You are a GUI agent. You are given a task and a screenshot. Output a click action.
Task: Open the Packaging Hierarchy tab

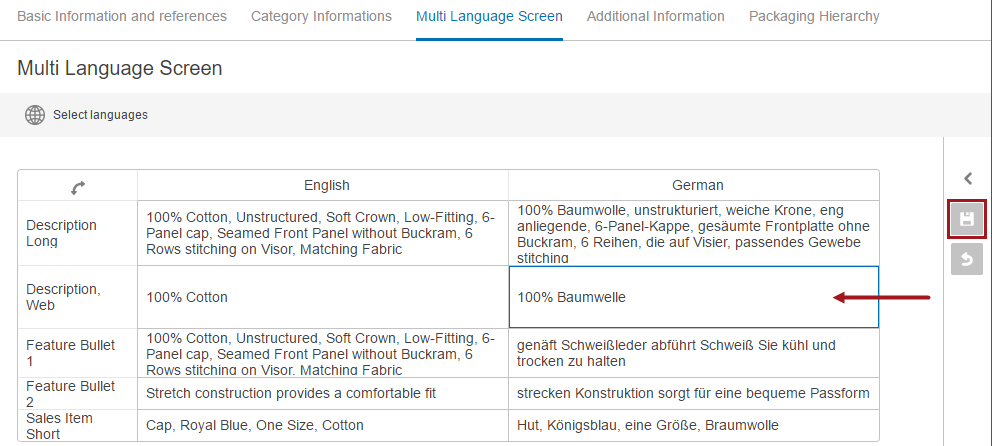pyautogui.click(x=814, y=16)
